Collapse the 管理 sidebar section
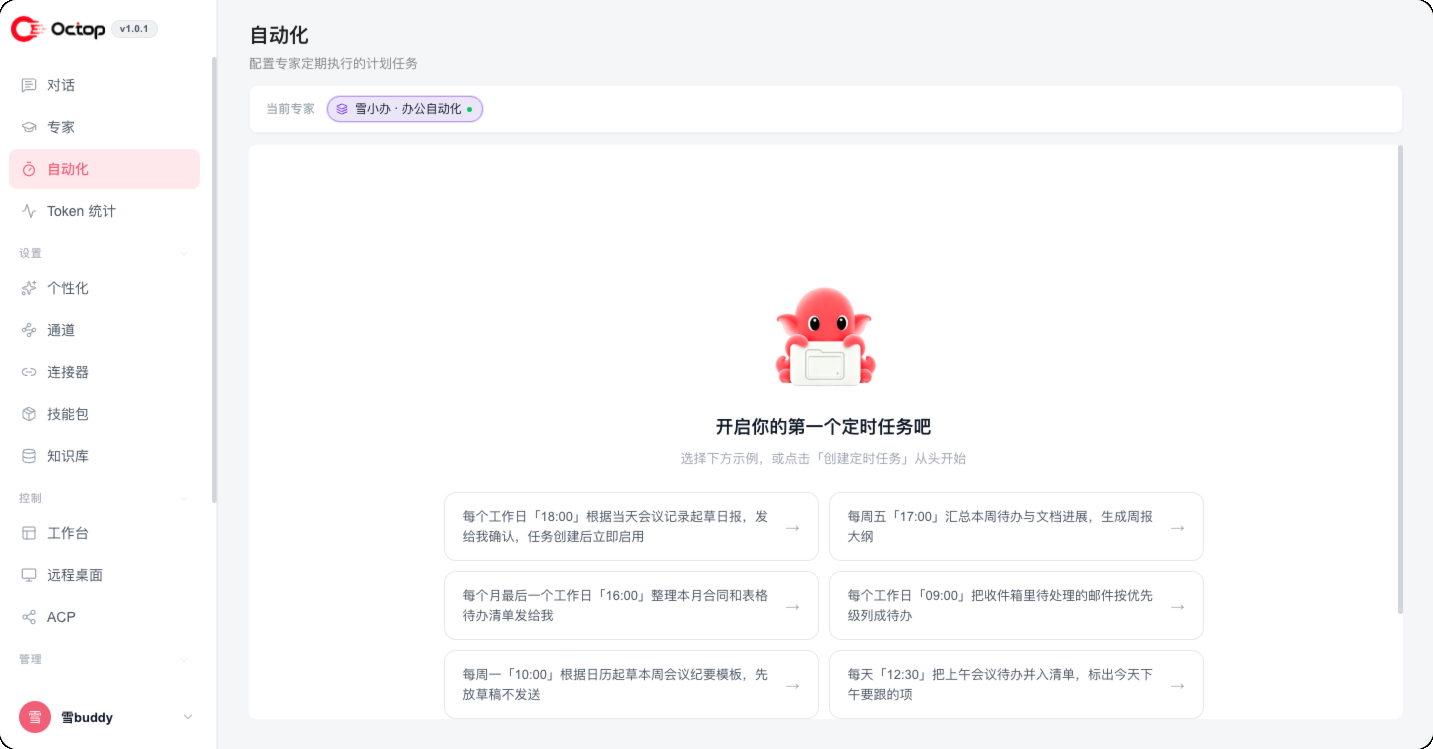Viewport: 1433px width, 749px height. click(184, 660)
